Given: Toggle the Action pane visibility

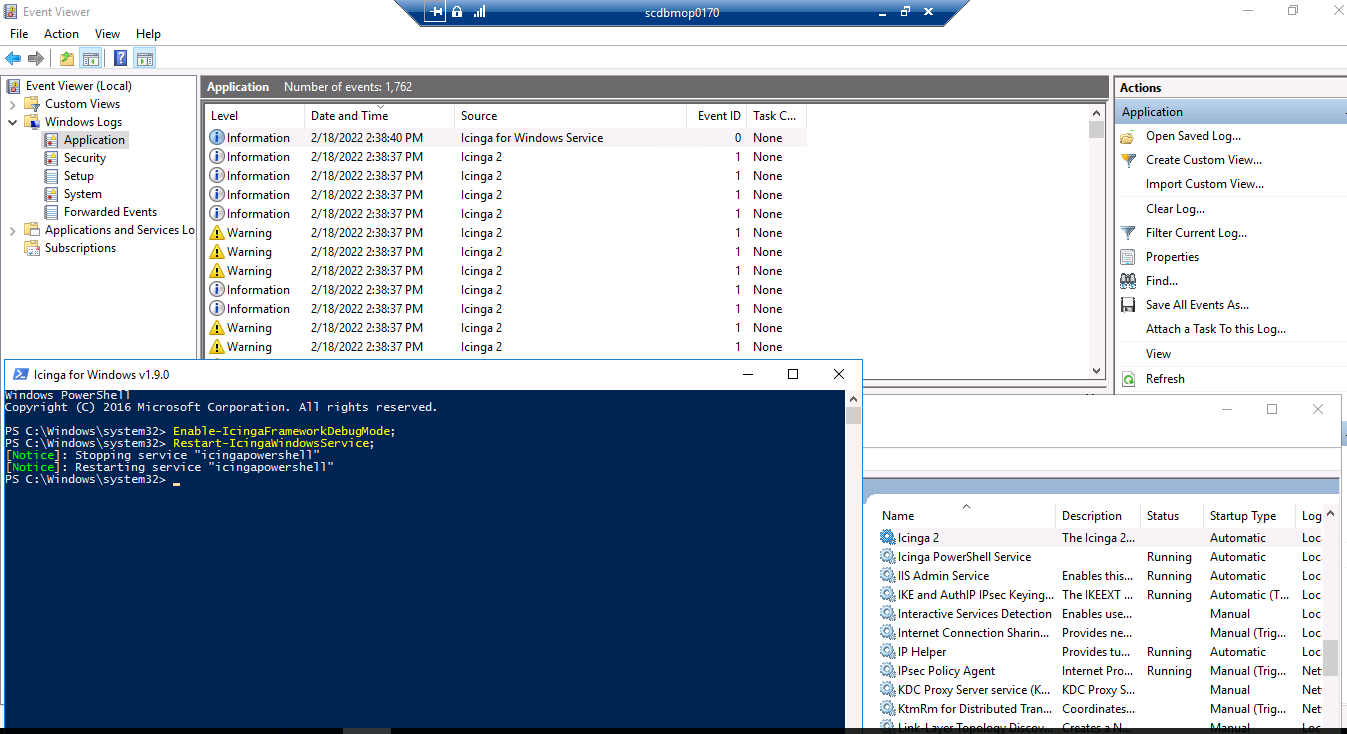Looking at the screenshot, I should coord(143,58).
